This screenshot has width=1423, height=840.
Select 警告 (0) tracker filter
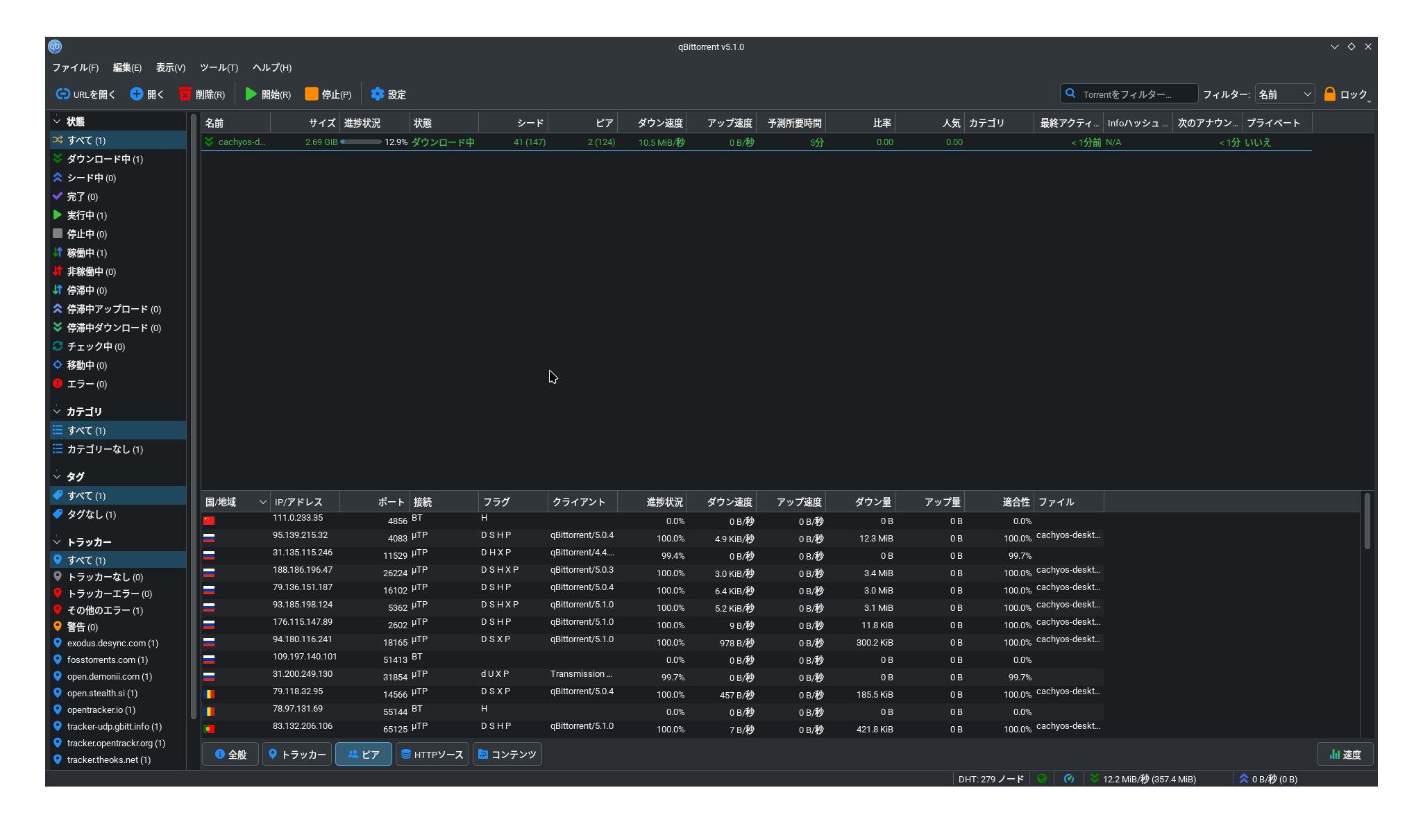click(118, 627)
